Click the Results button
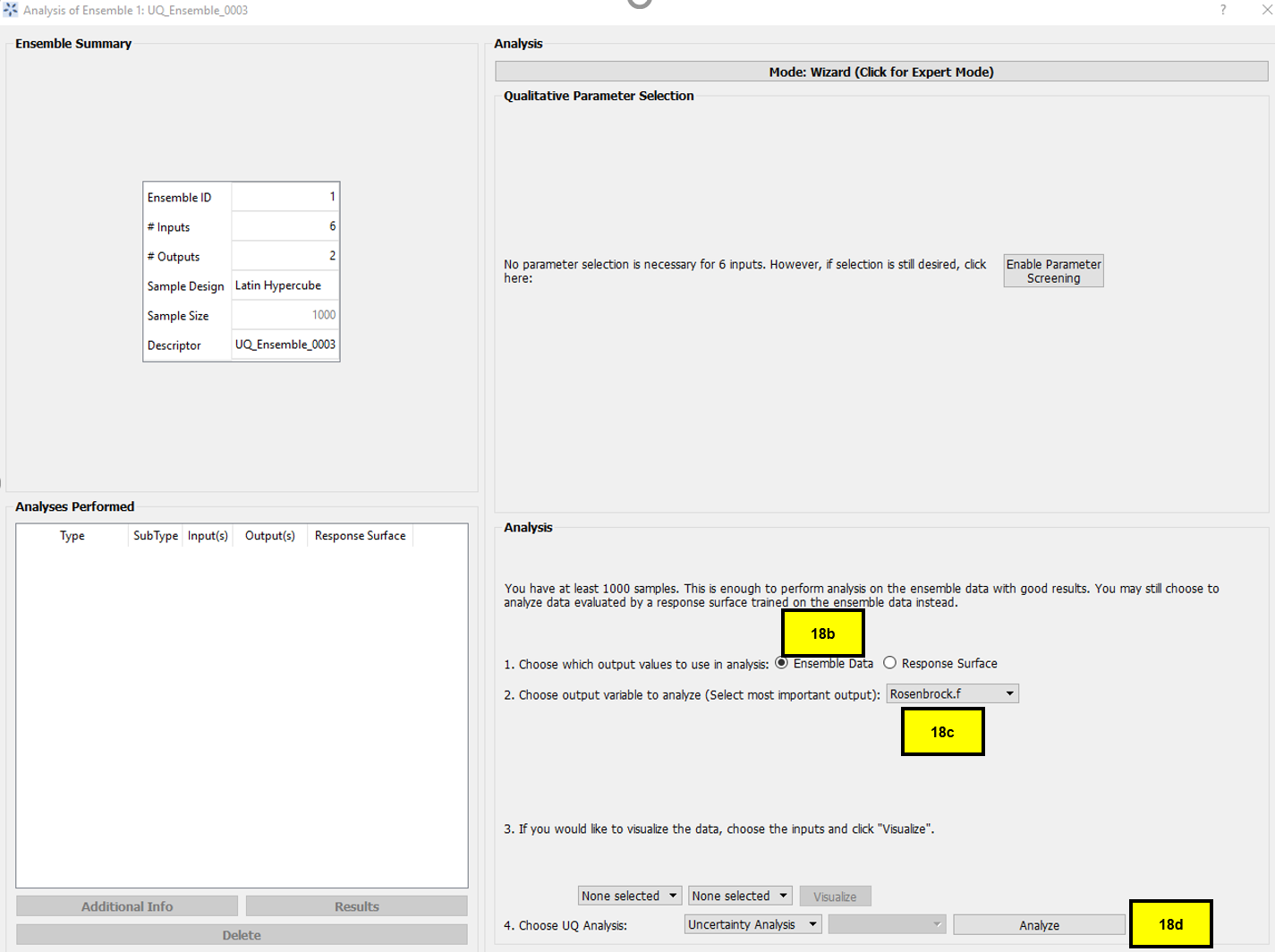The width and height of the screenshot is (1275, 952). click(355, 905)
